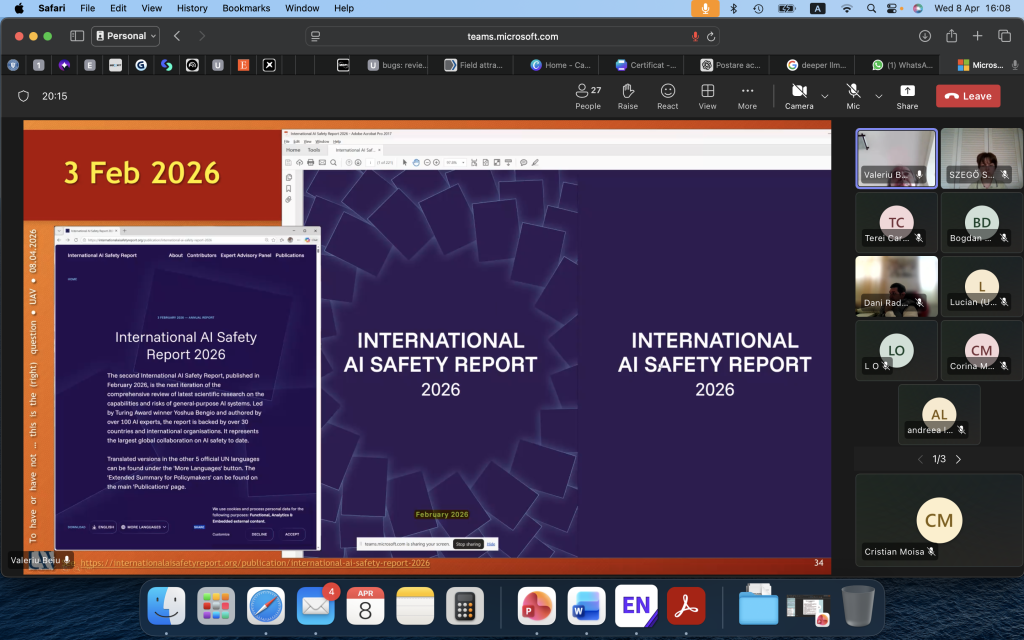
Task: Toggle Safari sidebar visibility
Action: pos(77,36)
